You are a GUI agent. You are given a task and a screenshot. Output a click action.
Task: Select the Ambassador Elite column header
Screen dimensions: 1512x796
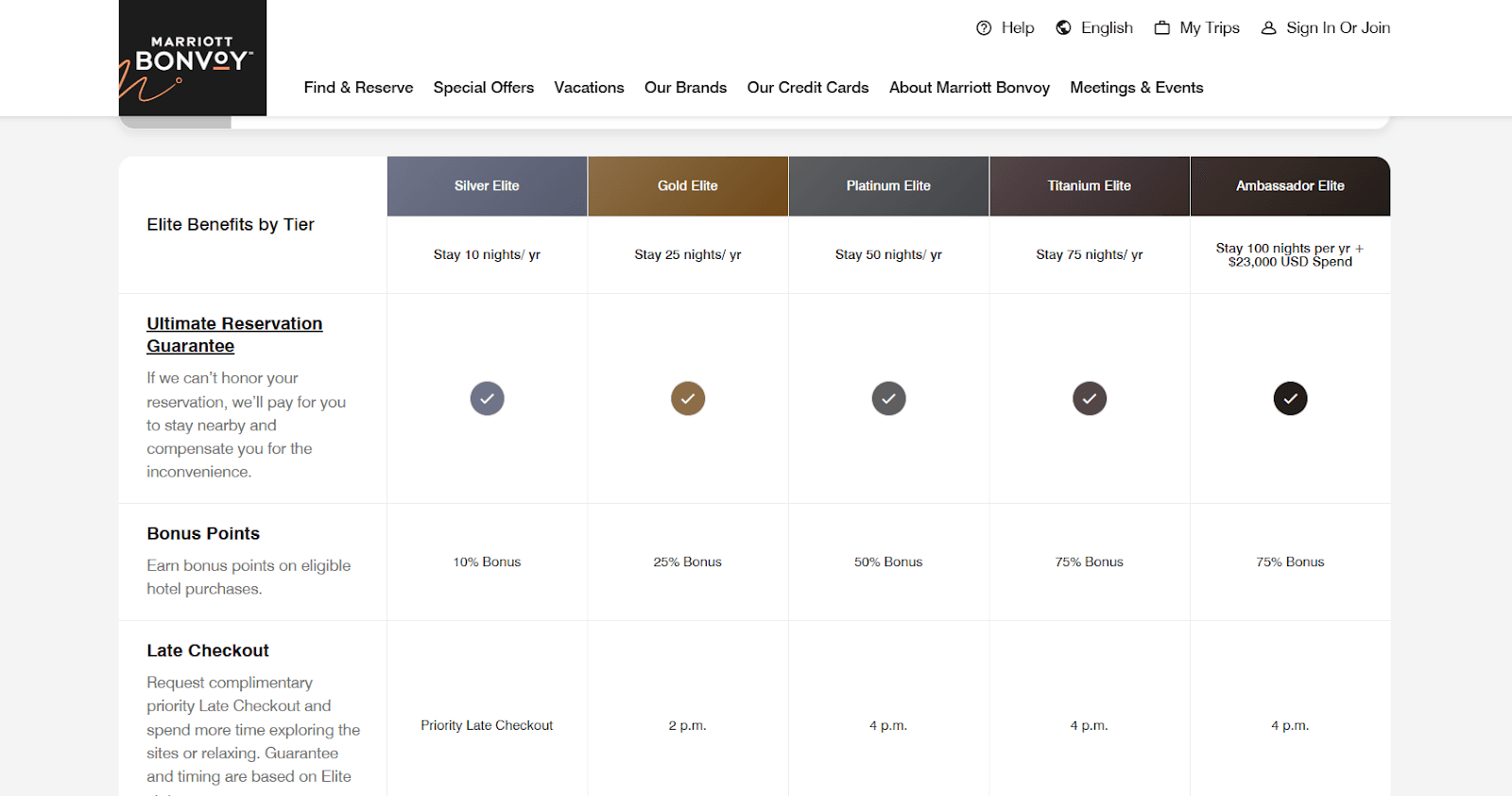click(1291, 186)
